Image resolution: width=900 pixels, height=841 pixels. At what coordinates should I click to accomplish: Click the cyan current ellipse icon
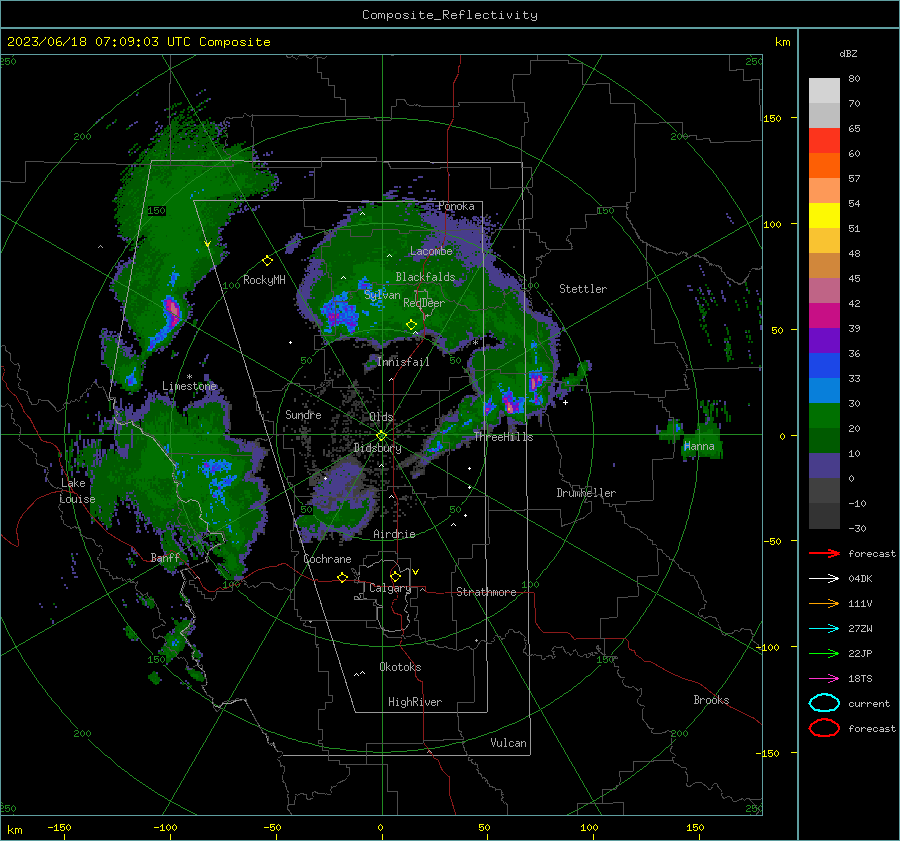tap(824, 703)
